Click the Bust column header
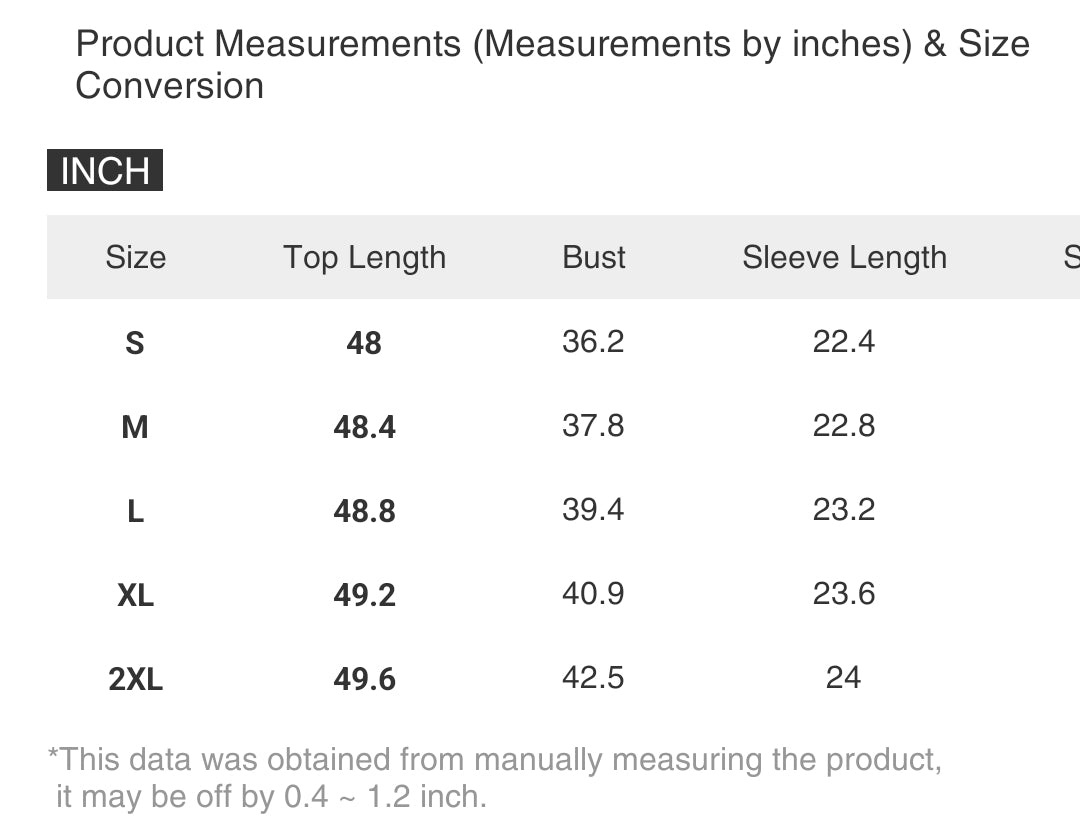The image size is (1080, 825). coord(594,257)
